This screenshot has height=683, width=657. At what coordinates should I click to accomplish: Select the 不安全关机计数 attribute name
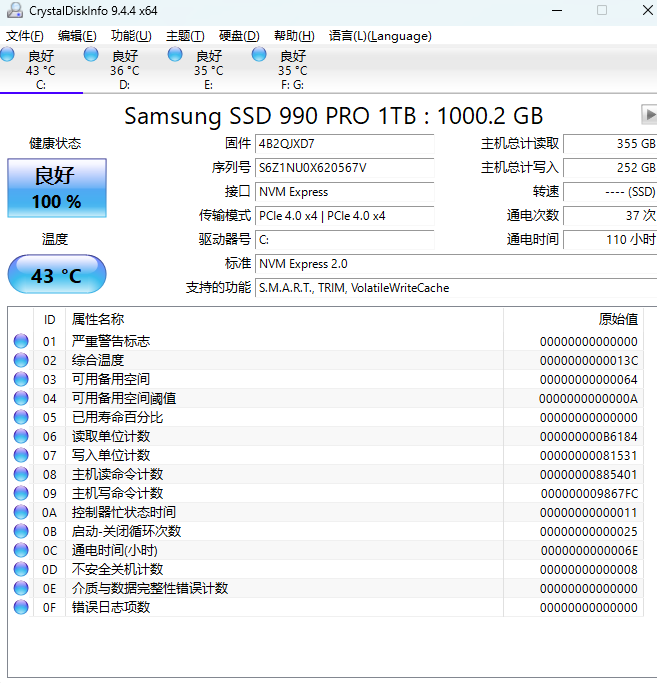pyautogui.click(x=118, y=569)
